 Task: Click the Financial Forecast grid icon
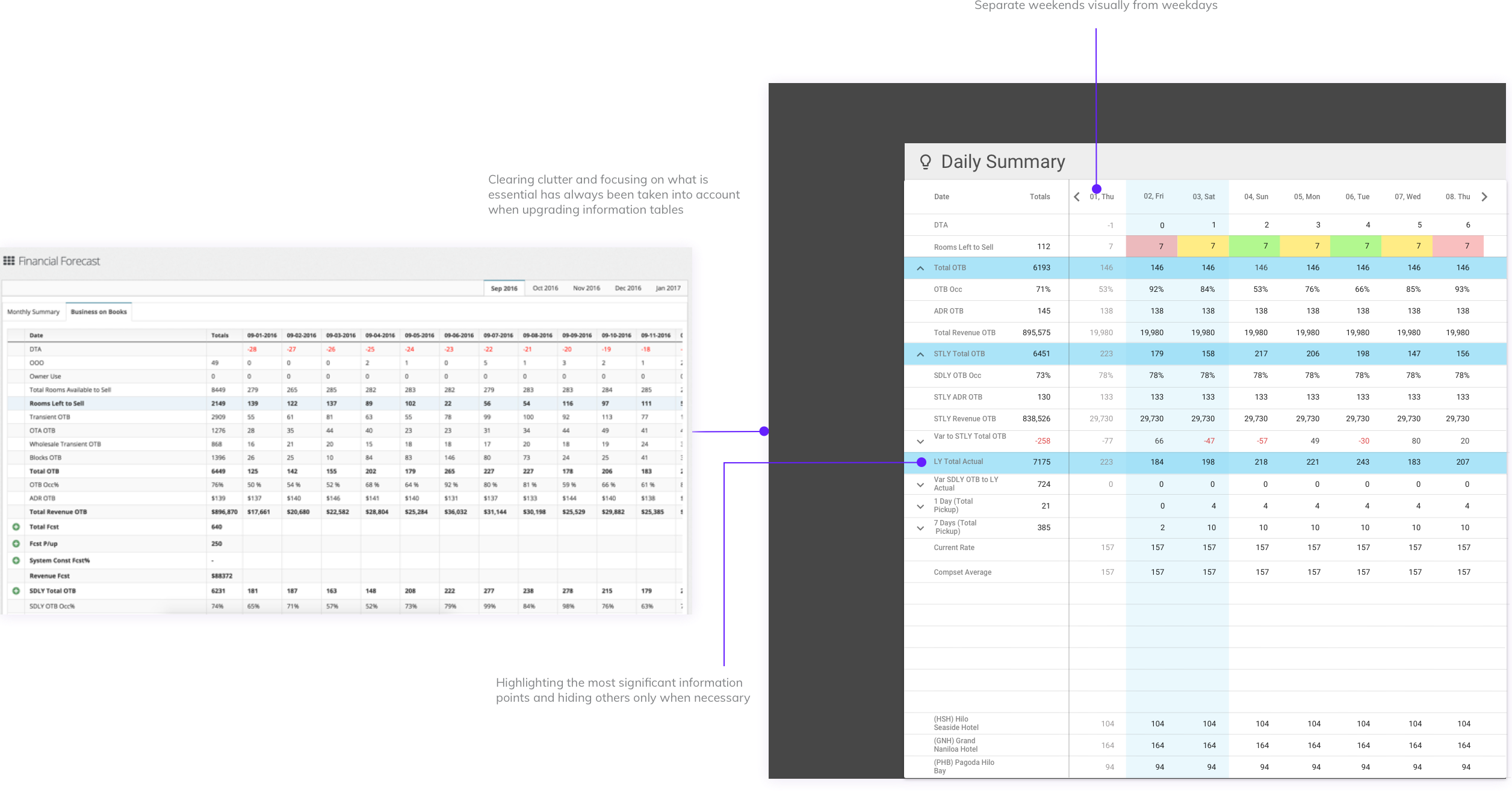coord(9,261)
